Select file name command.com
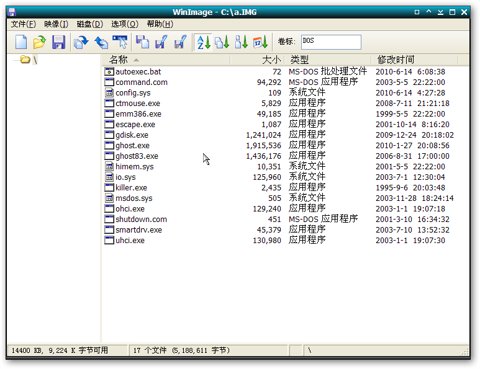Image resolution: width=480 pixels, height=369 pixels. (x=141, y=82)
